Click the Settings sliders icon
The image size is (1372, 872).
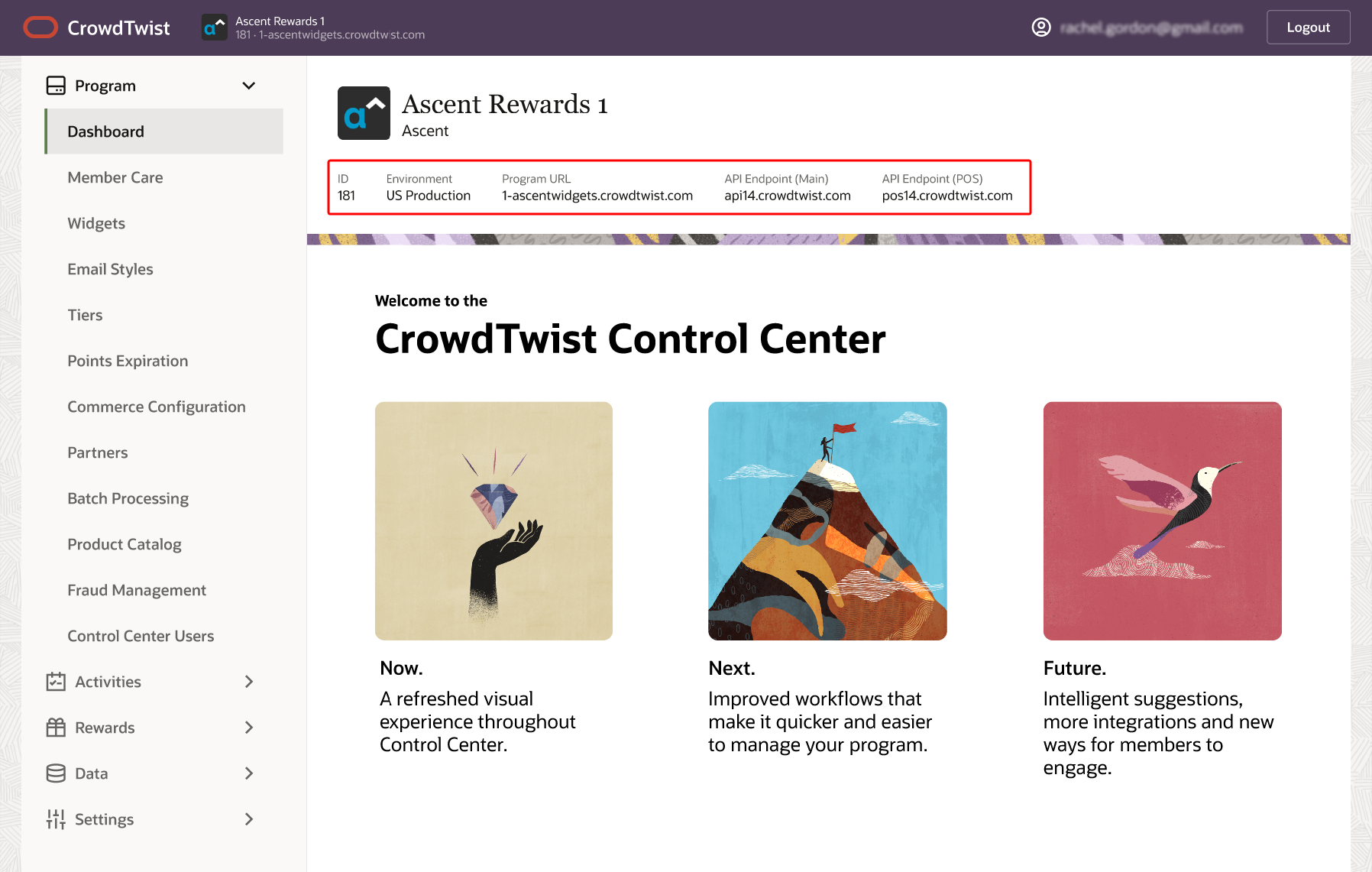tap(56, 819)
